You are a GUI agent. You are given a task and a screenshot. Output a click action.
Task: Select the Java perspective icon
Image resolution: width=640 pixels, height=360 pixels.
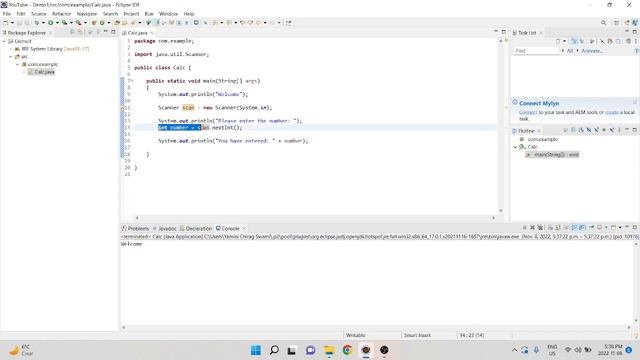pyautogui.click(x=634, y=23)
